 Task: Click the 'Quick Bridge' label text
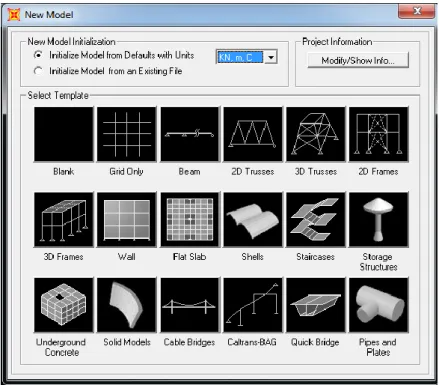315,342
